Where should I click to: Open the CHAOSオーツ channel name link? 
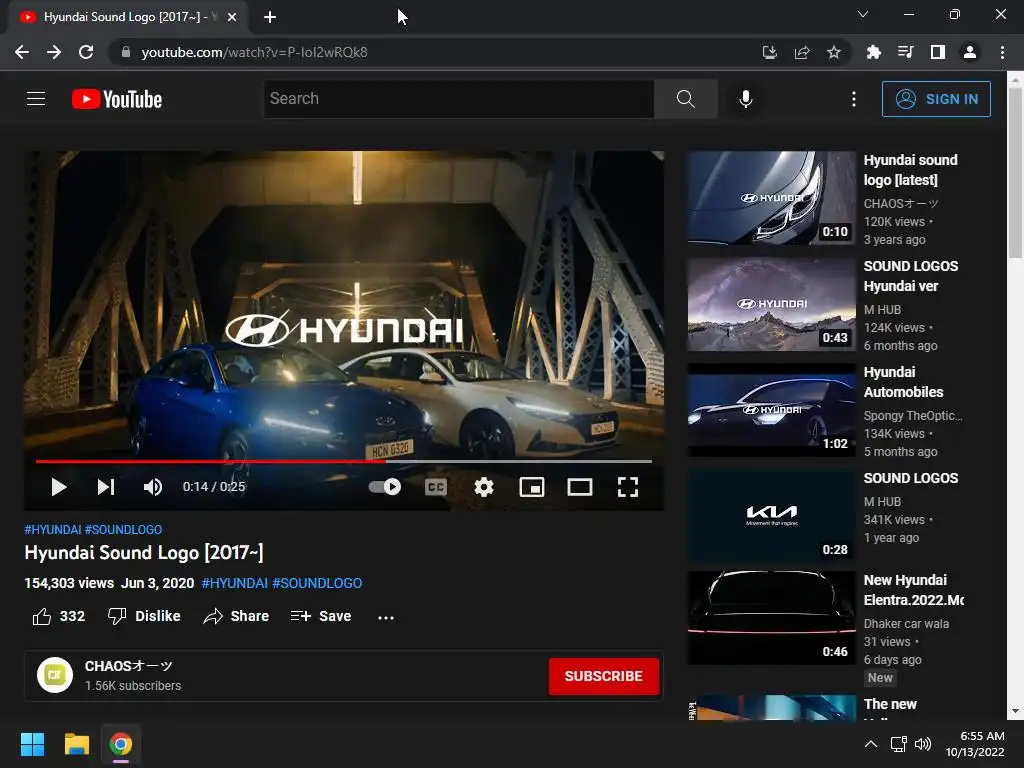pyautogui.click(x=129, y=666)
